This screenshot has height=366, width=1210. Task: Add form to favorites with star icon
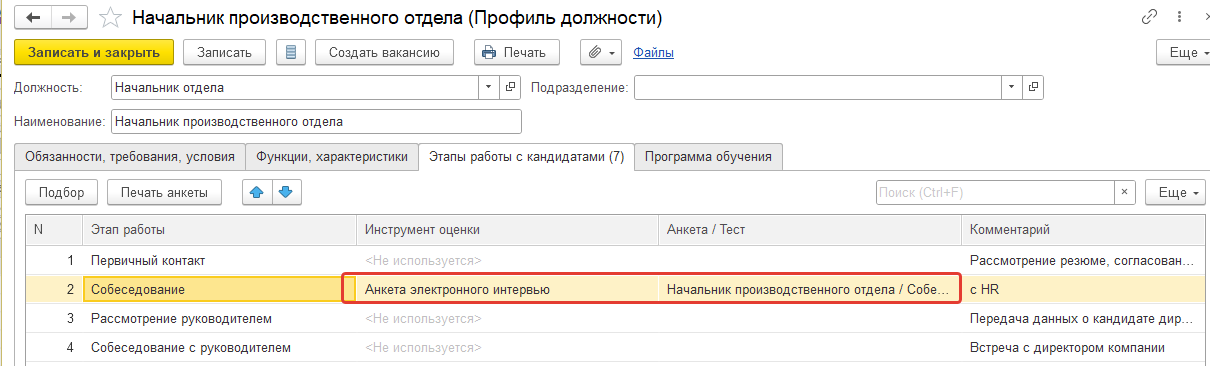[112, 18]
